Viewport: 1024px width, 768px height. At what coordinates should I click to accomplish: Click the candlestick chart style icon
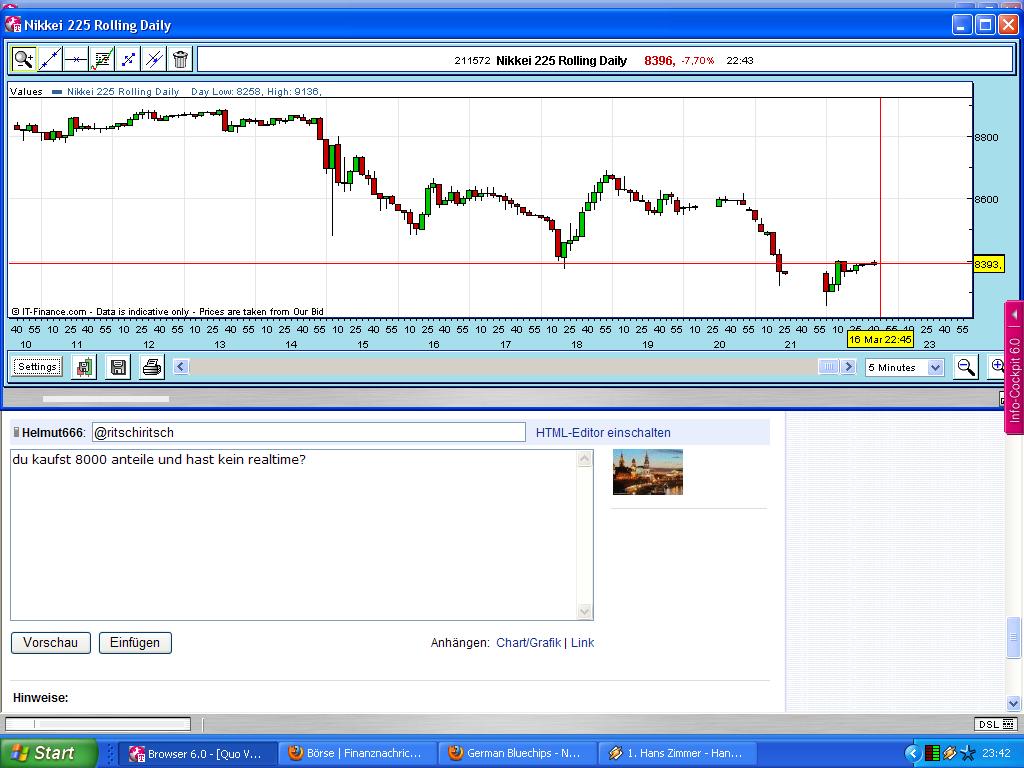point(84,367)
